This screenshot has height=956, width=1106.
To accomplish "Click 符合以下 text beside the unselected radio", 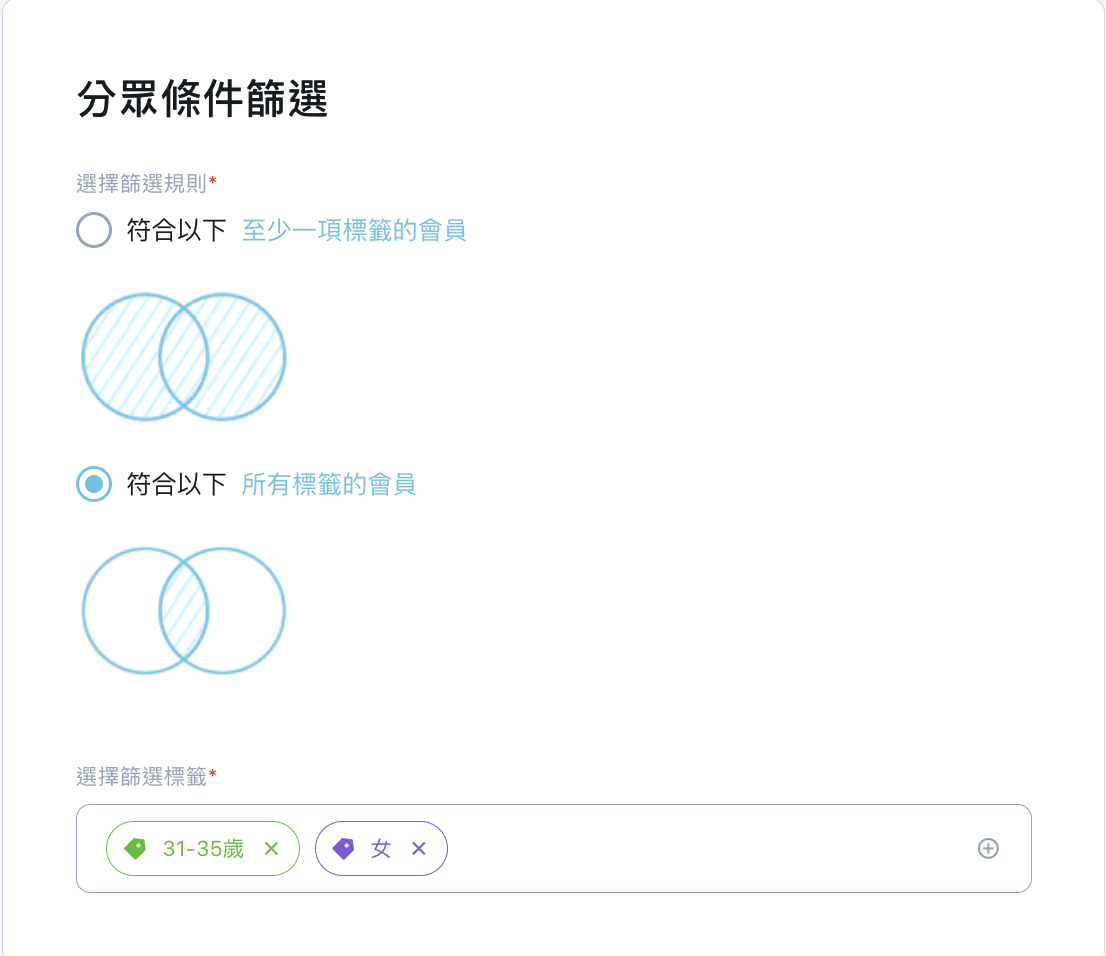I will (176, 230).
